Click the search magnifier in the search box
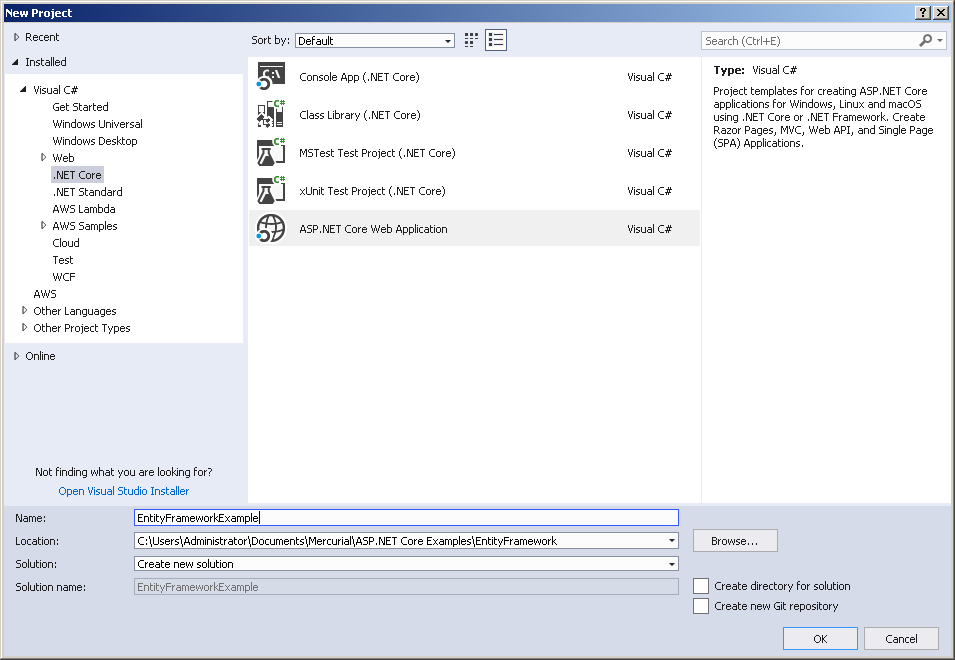 click(x=926, y=39)
